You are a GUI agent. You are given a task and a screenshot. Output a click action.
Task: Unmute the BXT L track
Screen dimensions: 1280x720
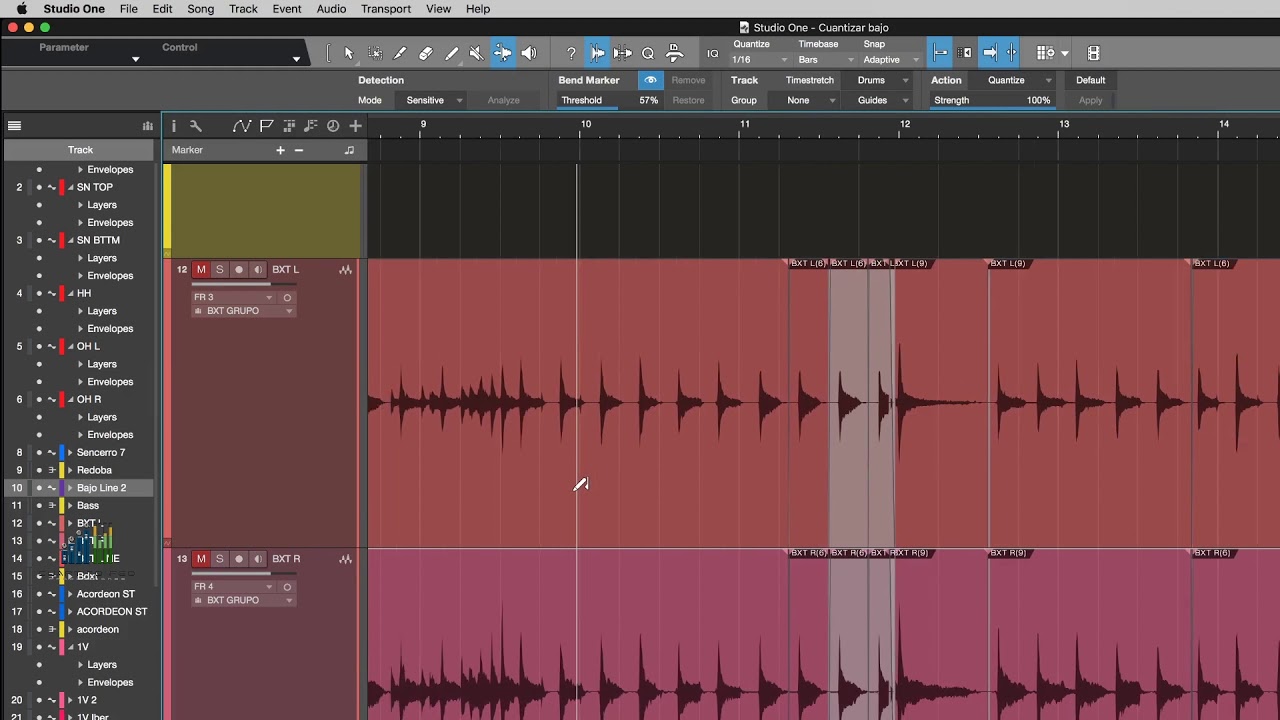201,270
